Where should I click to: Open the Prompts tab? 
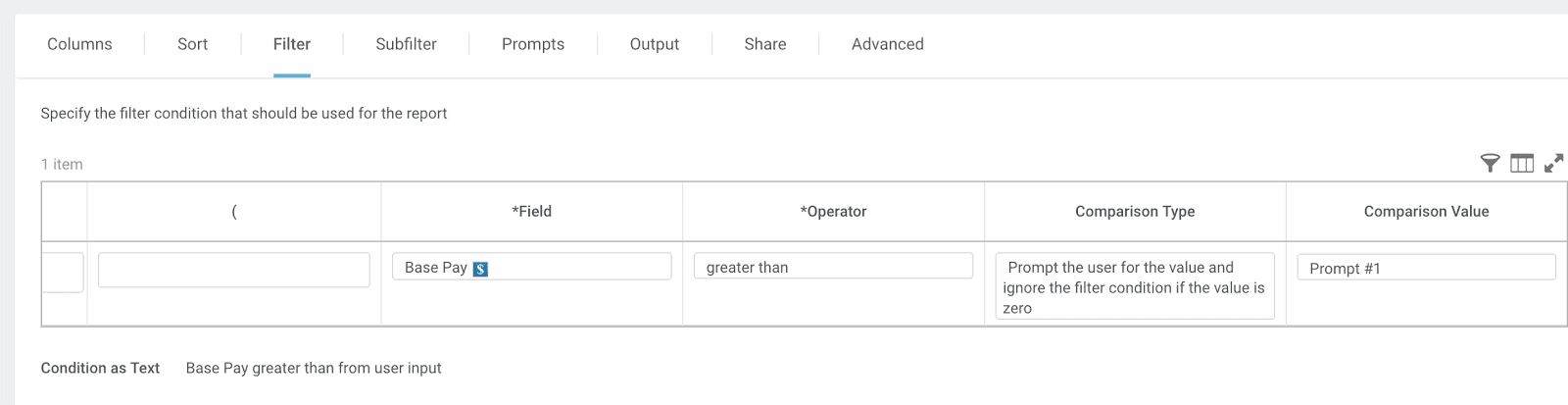[x=533, y=44]
